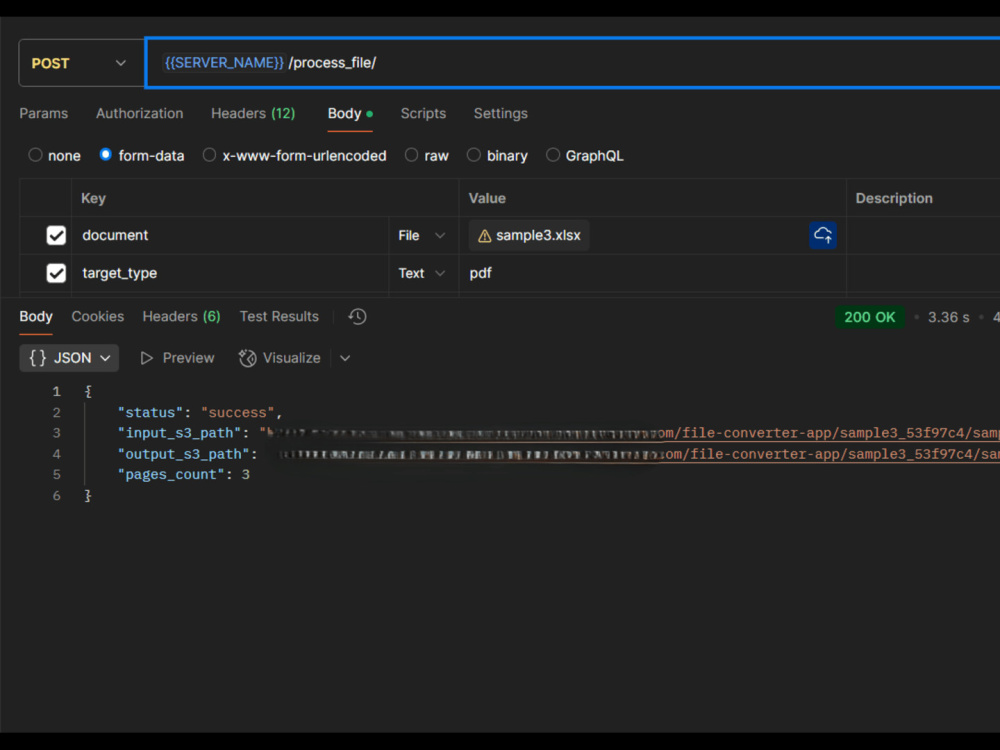Open the JSON format dropdown
The image size is (1000, 750).
click(x=69, y=358)
